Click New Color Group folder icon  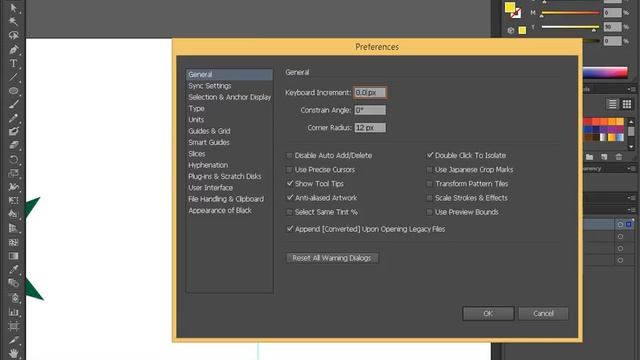589,157
